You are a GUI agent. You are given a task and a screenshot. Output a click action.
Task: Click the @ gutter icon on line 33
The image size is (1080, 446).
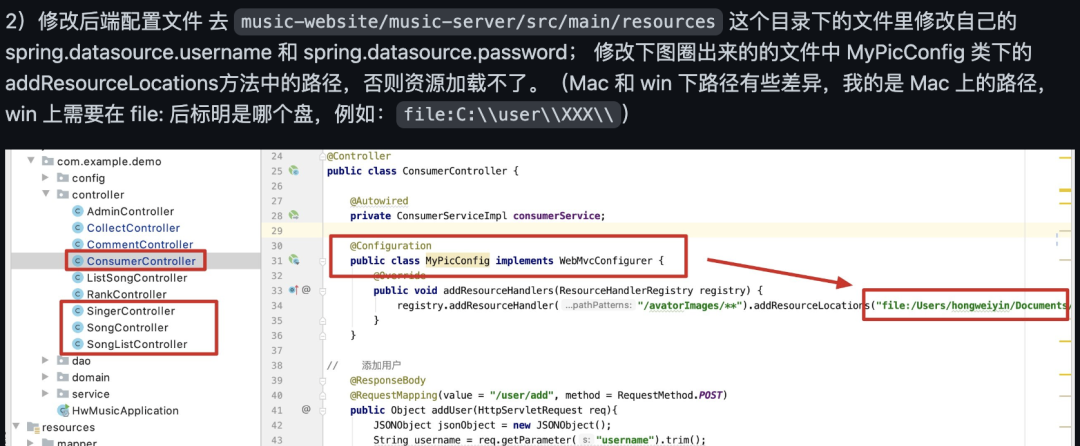pyautogui.click(x=306, y=290)
